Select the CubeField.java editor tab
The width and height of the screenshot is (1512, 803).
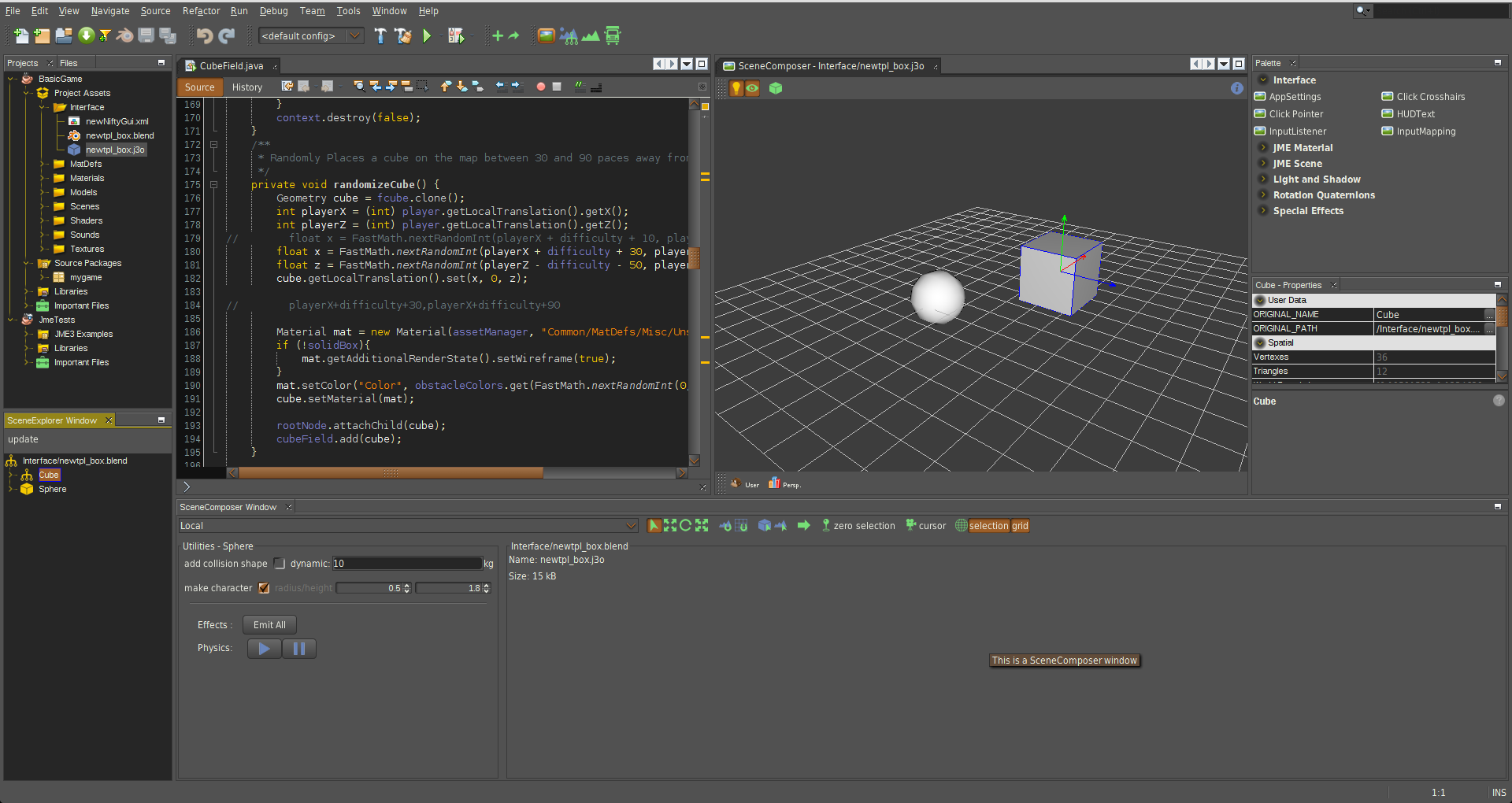[x=231, y=66]
